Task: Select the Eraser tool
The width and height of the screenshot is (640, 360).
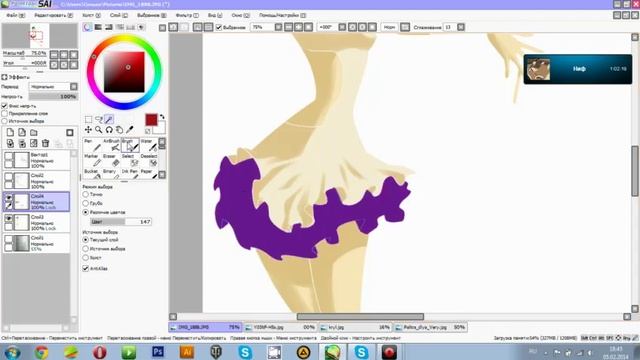Action: click(x=111, y=160)
